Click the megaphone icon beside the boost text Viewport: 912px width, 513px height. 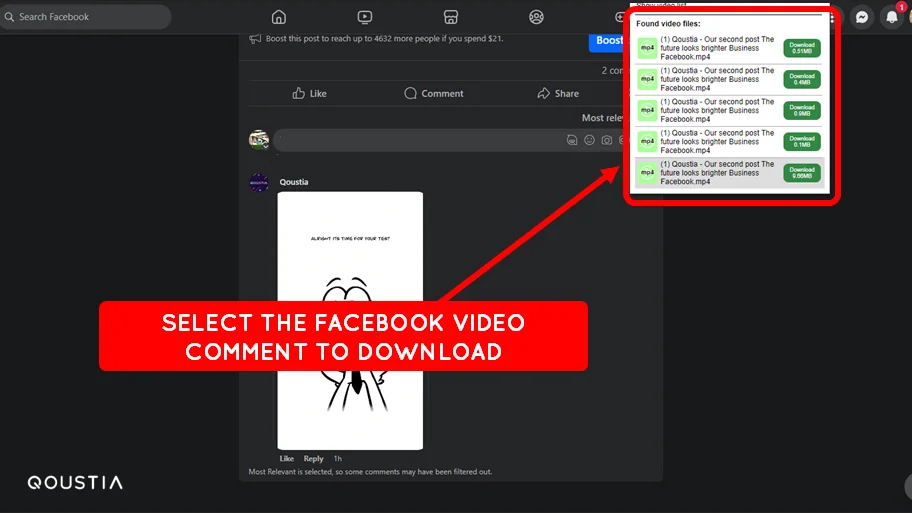(x=255, y=39)
